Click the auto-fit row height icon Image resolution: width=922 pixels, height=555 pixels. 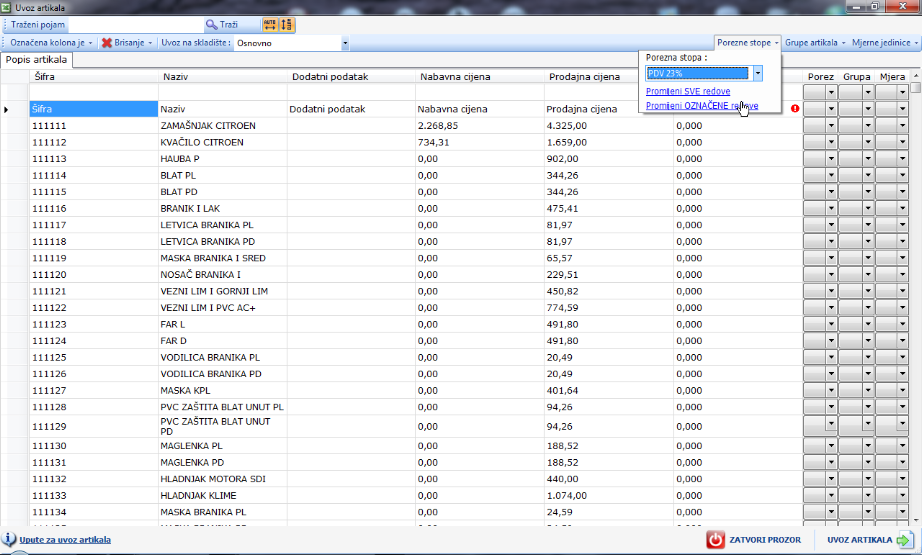(286, 25)
